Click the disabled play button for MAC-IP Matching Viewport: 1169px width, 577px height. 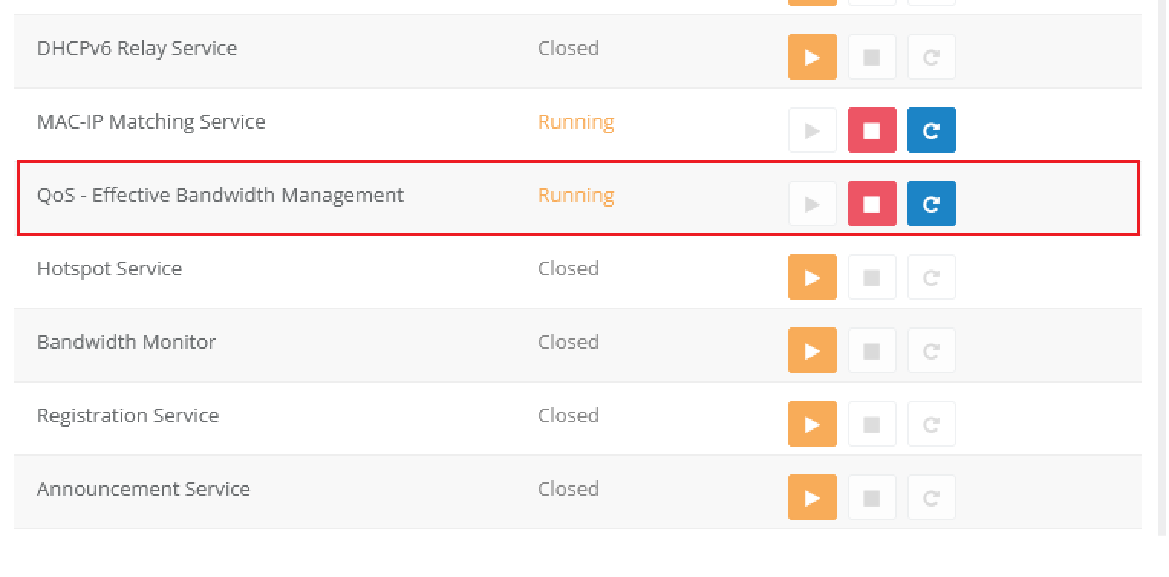(812, 130)
